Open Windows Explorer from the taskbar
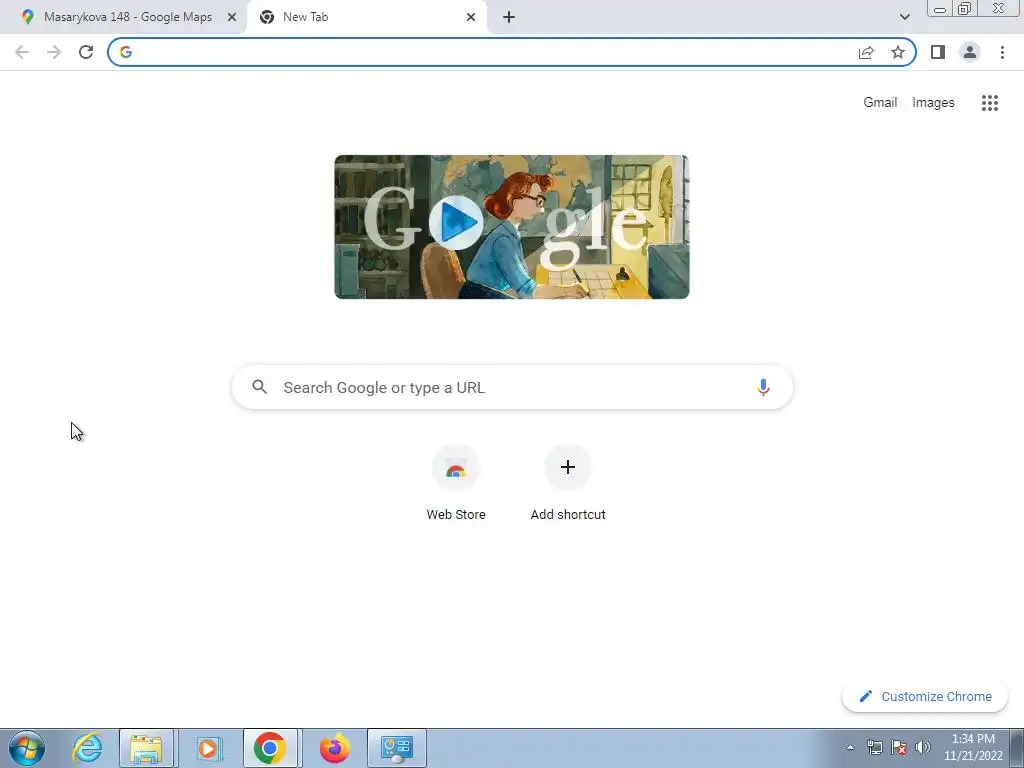This screenshot has height=768, width=1024. tap(146, 748)
